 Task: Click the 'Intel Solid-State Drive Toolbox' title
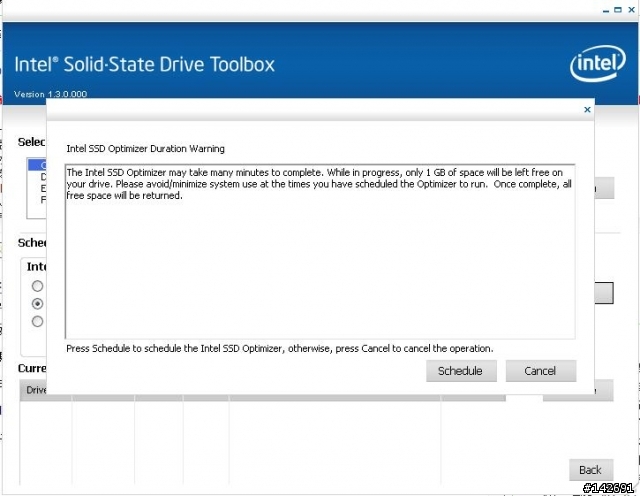coord(144,65)
